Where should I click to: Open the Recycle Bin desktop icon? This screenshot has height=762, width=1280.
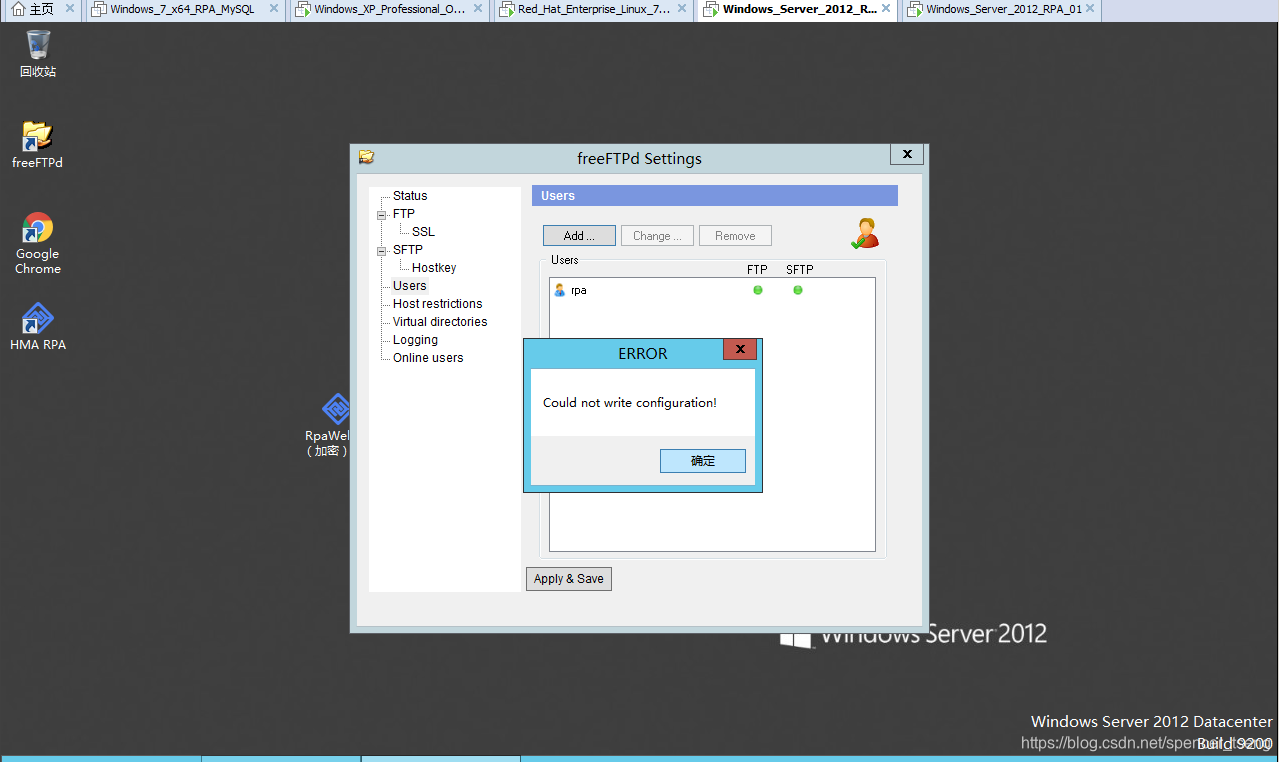pos(38,54)
